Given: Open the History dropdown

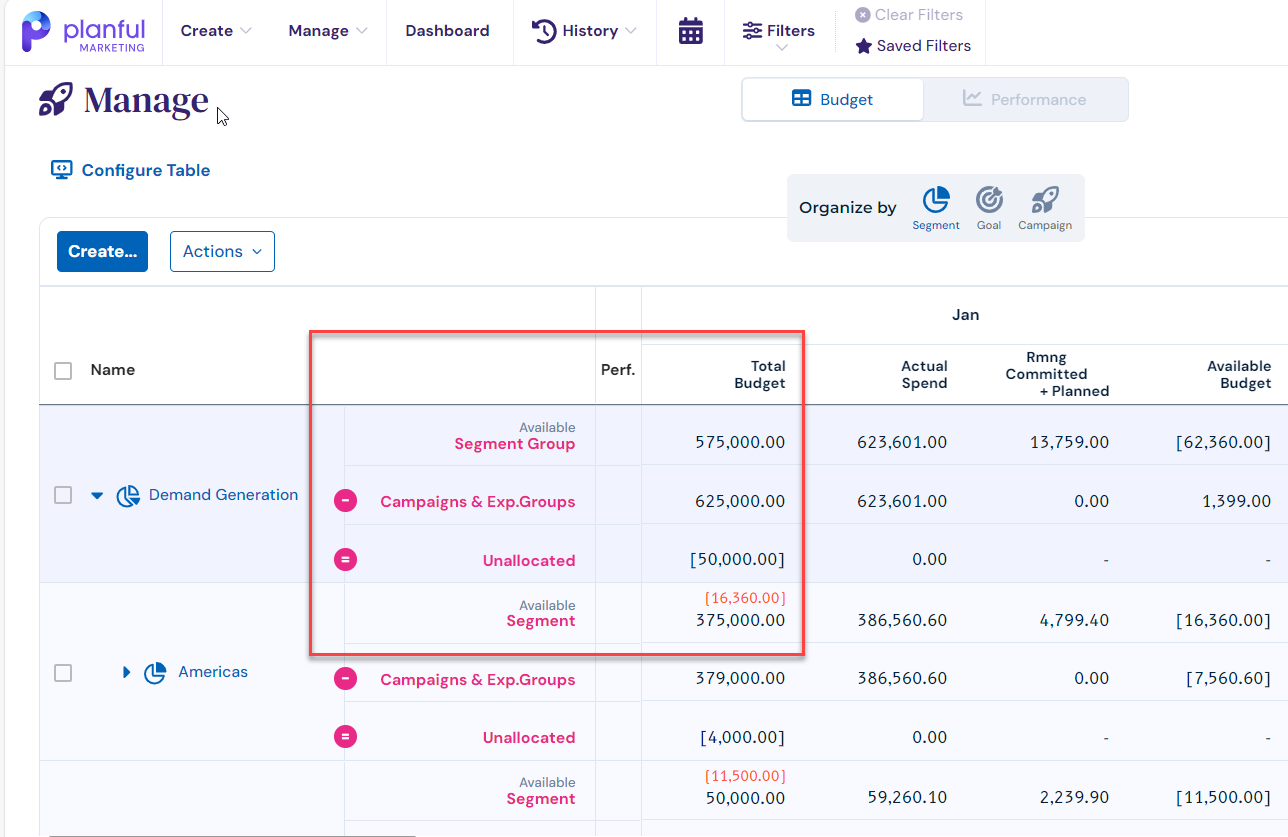Looking at the screenshot, I should (584, 31).
